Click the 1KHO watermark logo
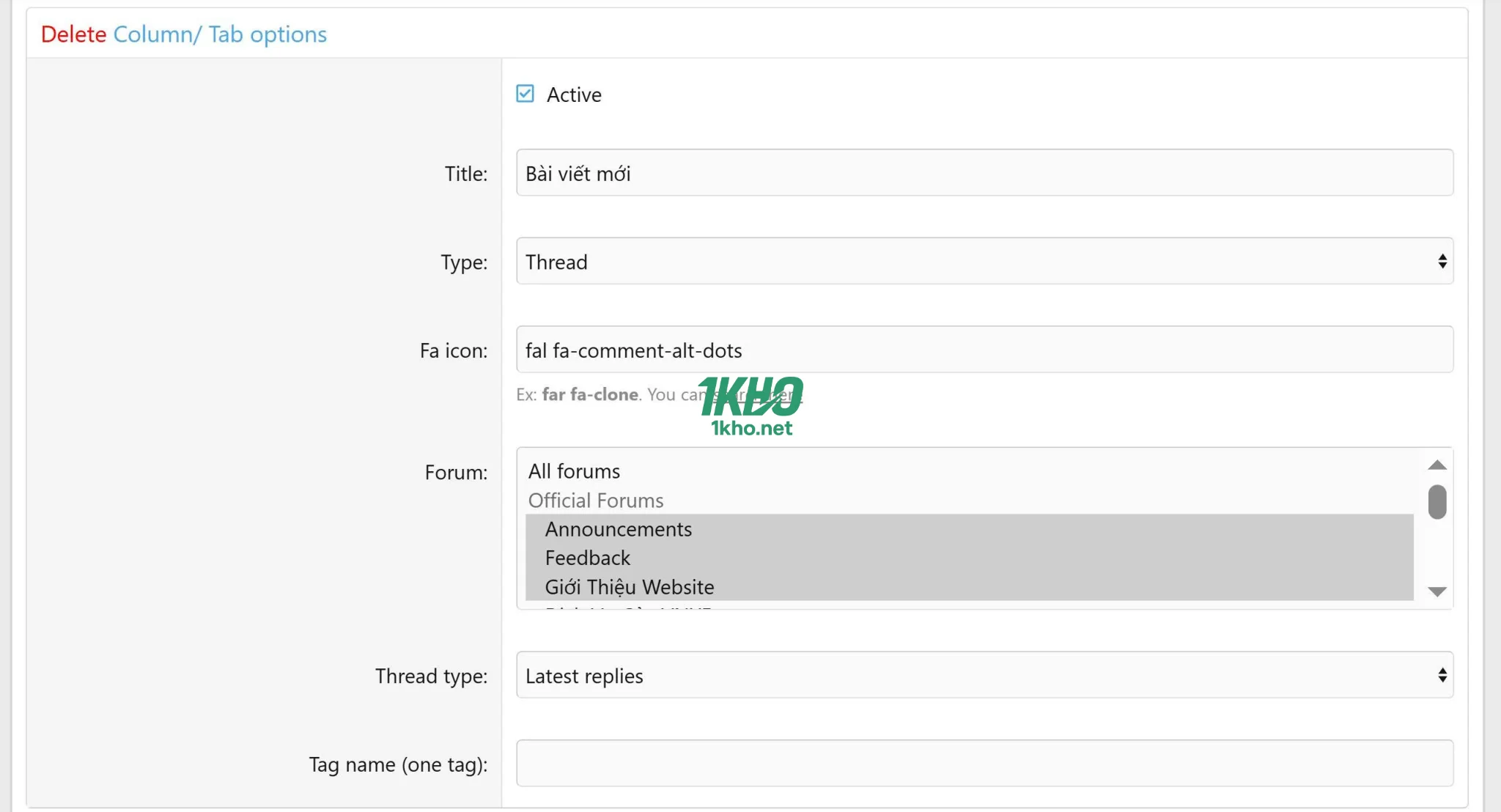The width and height of the screenshot is (1501, 812). click(x=750, y=405)
